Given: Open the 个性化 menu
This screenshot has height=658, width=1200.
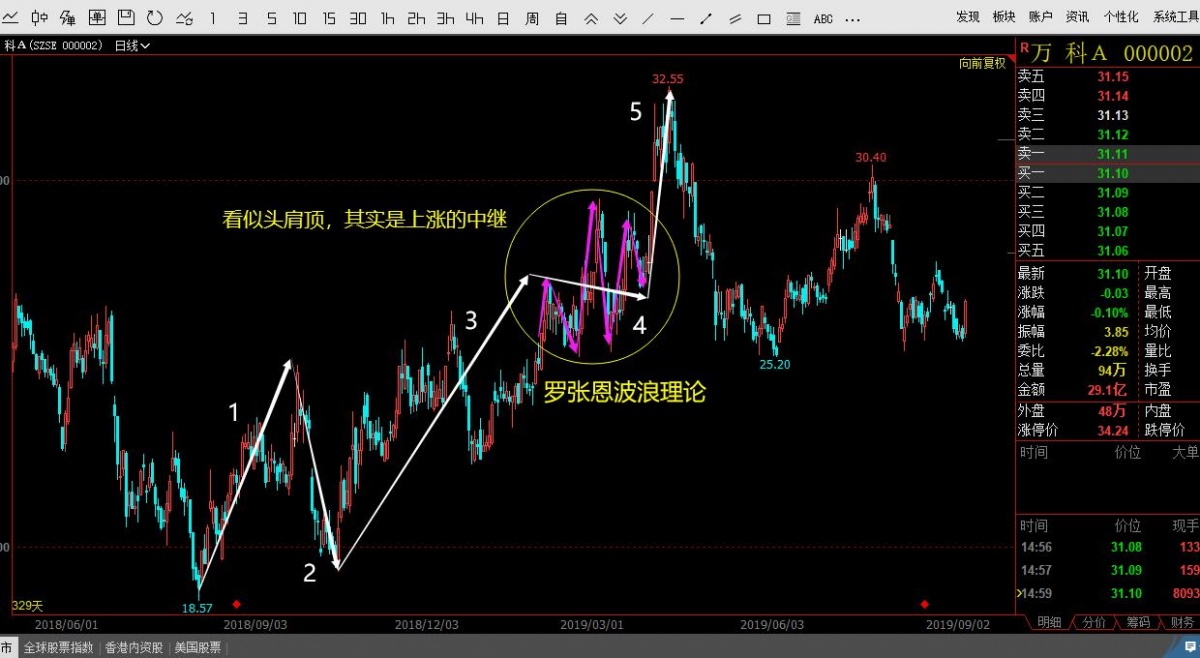Looking at the screenshot, I should pos(1121,17).
